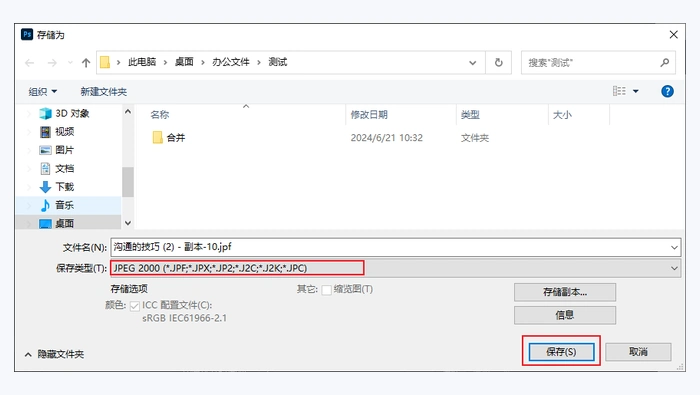Select 音乐 in the navigation pane

pos(64,205)
